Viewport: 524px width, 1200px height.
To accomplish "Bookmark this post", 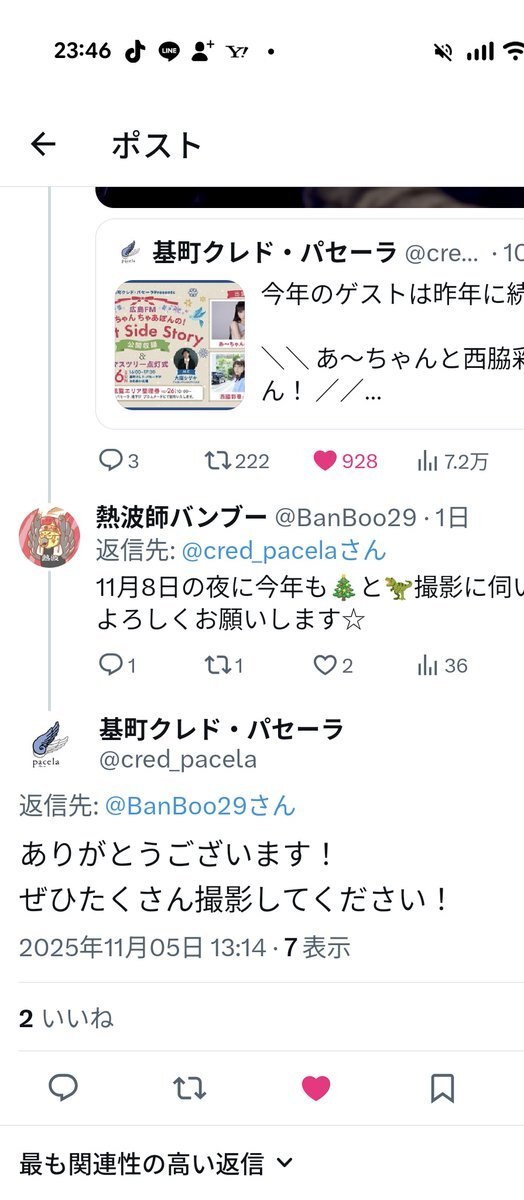I will click(x=442, y=1087).
